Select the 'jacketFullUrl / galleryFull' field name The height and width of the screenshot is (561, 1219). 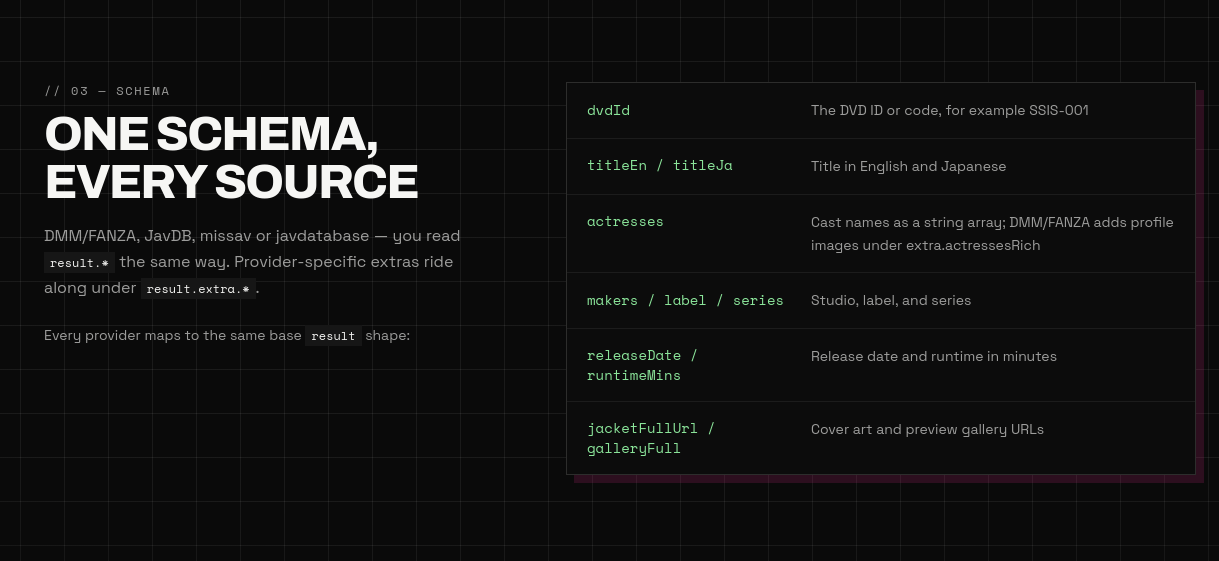pos(651,438)
